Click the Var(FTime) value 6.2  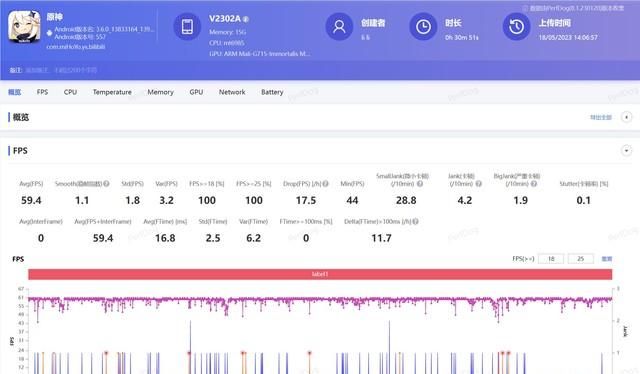click(253, 238)
